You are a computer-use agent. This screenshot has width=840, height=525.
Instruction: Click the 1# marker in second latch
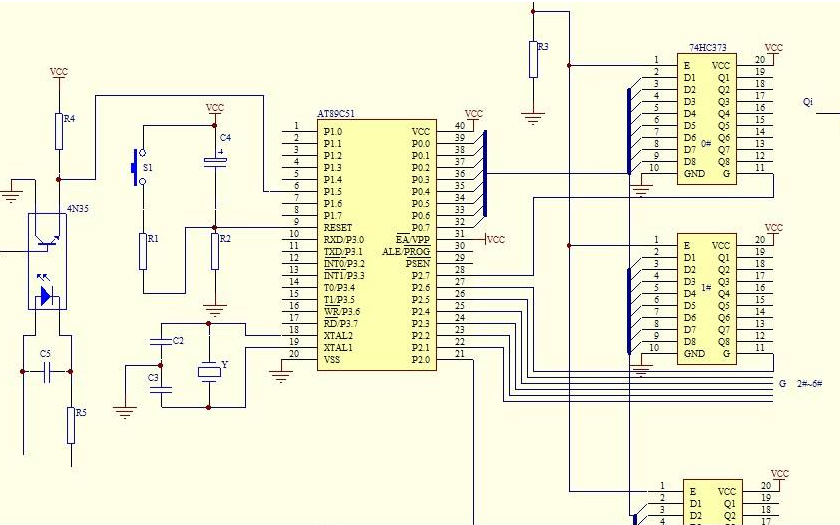(x=706, y=288)
